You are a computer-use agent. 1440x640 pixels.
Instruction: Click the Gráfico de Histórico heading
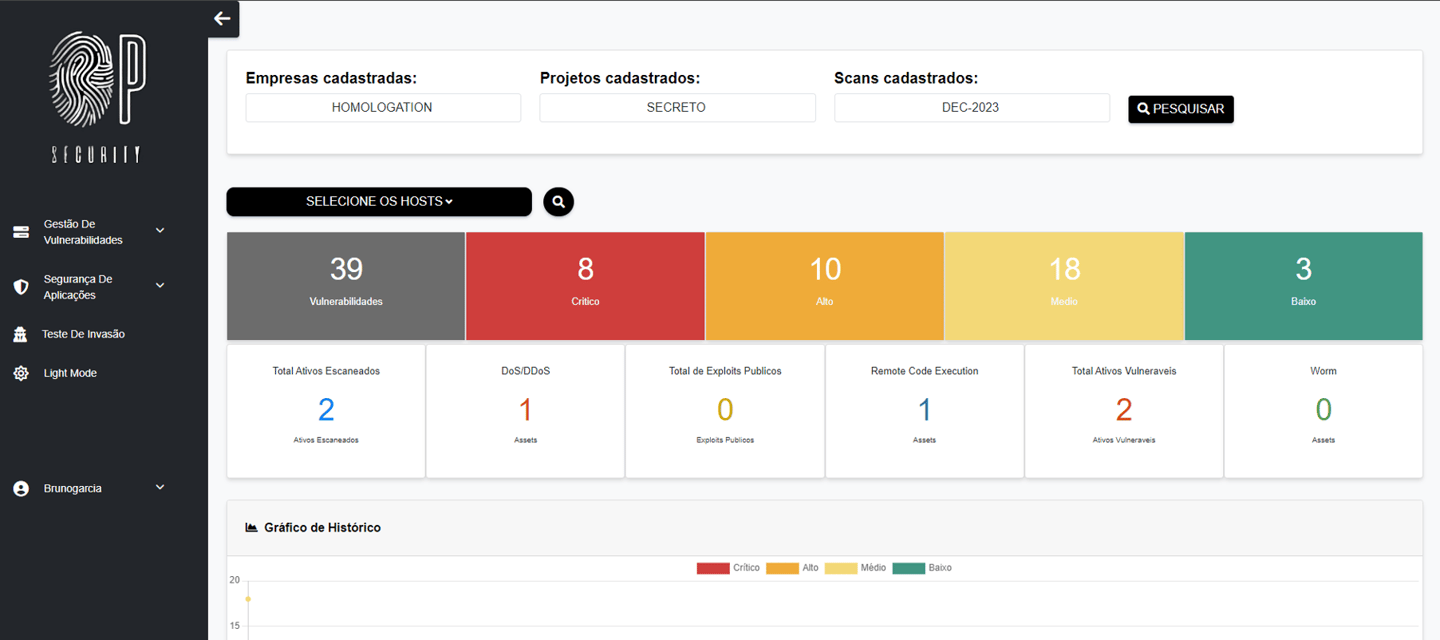click(322, 527)
